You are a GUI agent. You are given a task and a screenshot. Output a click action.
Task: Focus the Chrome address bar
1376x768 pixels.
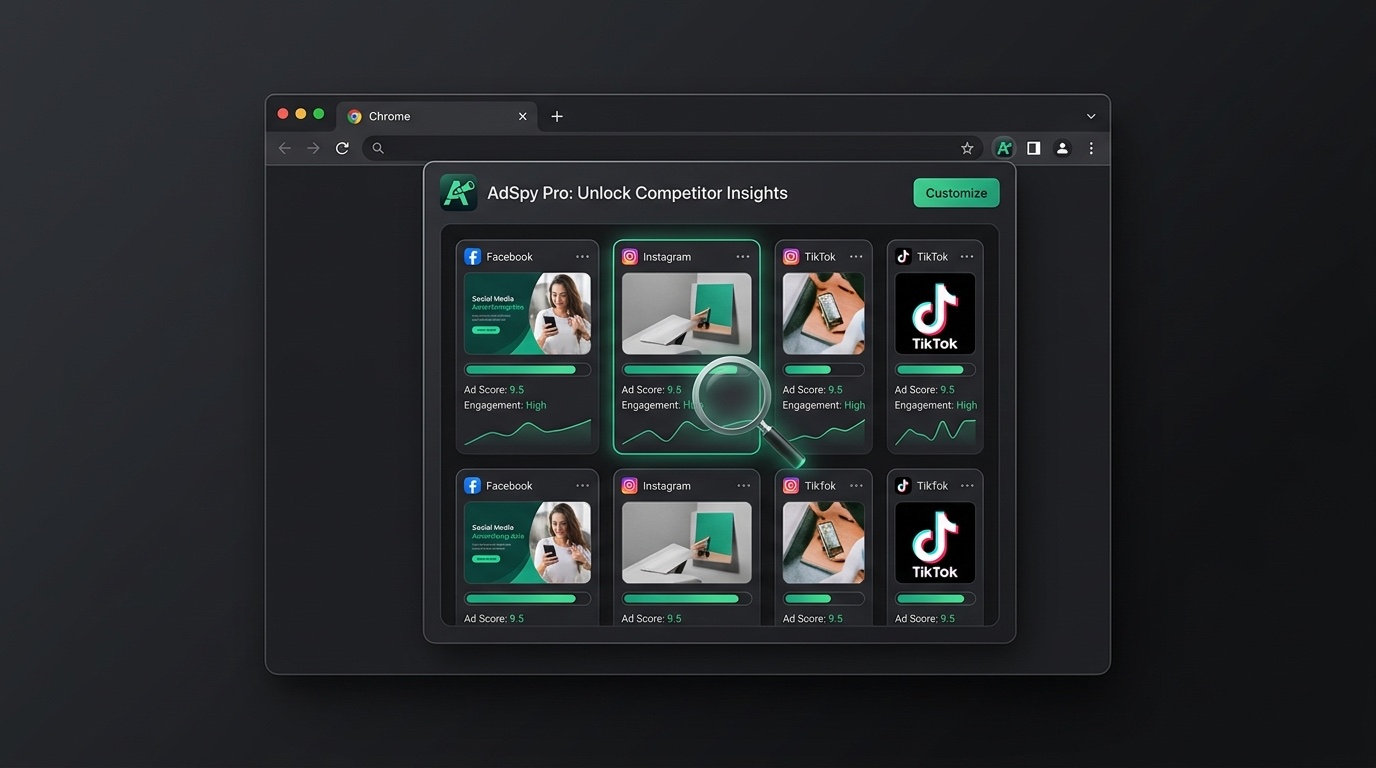(x=672, y=148)
